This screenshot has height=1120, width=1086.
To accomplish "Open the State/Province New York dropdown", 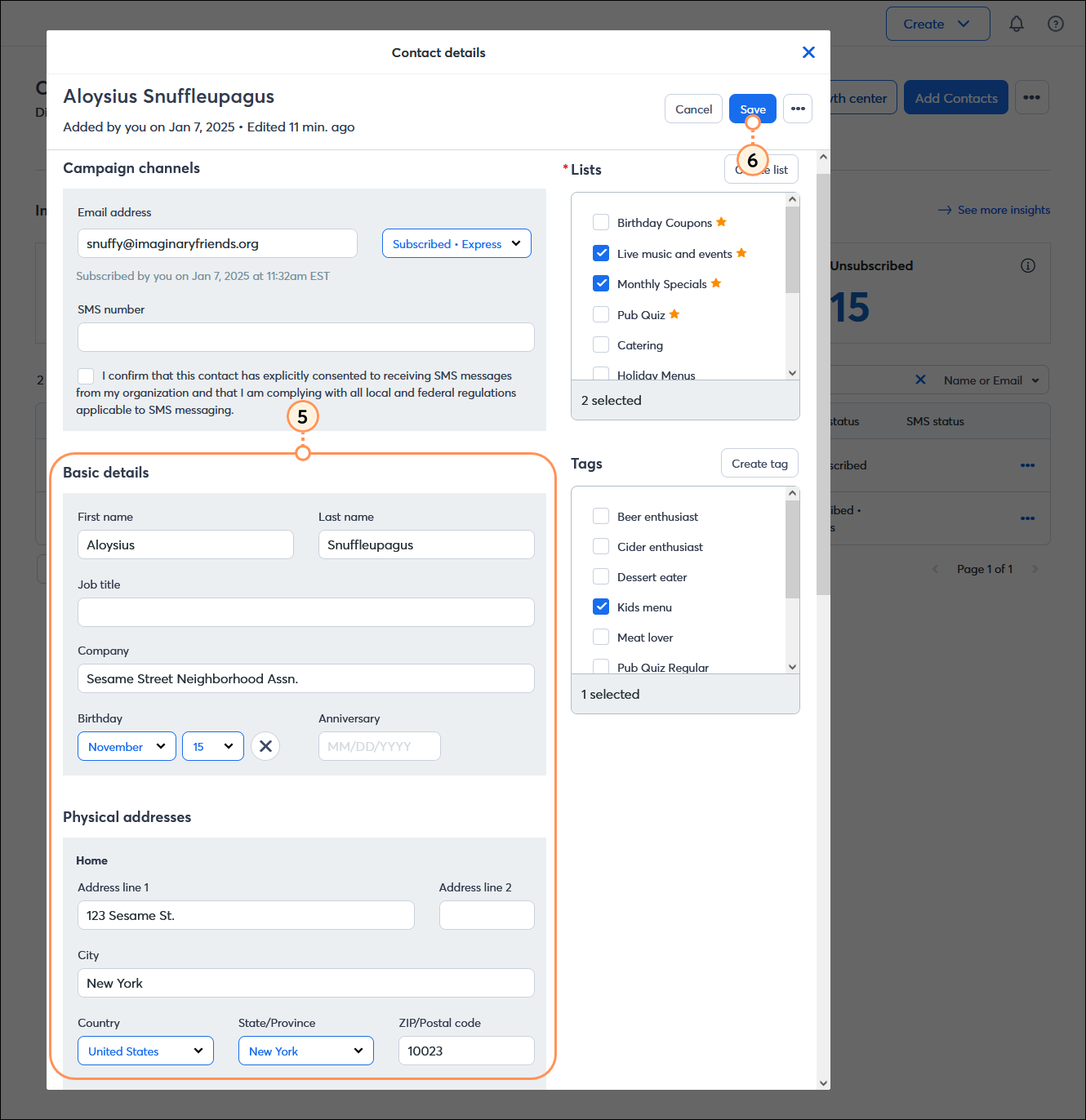I will (306, 1051).
